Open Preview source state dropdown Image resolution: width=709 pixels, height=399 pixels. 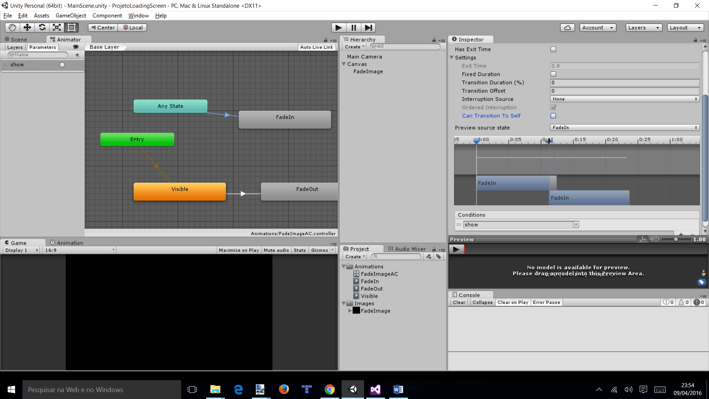click(624, 128)
